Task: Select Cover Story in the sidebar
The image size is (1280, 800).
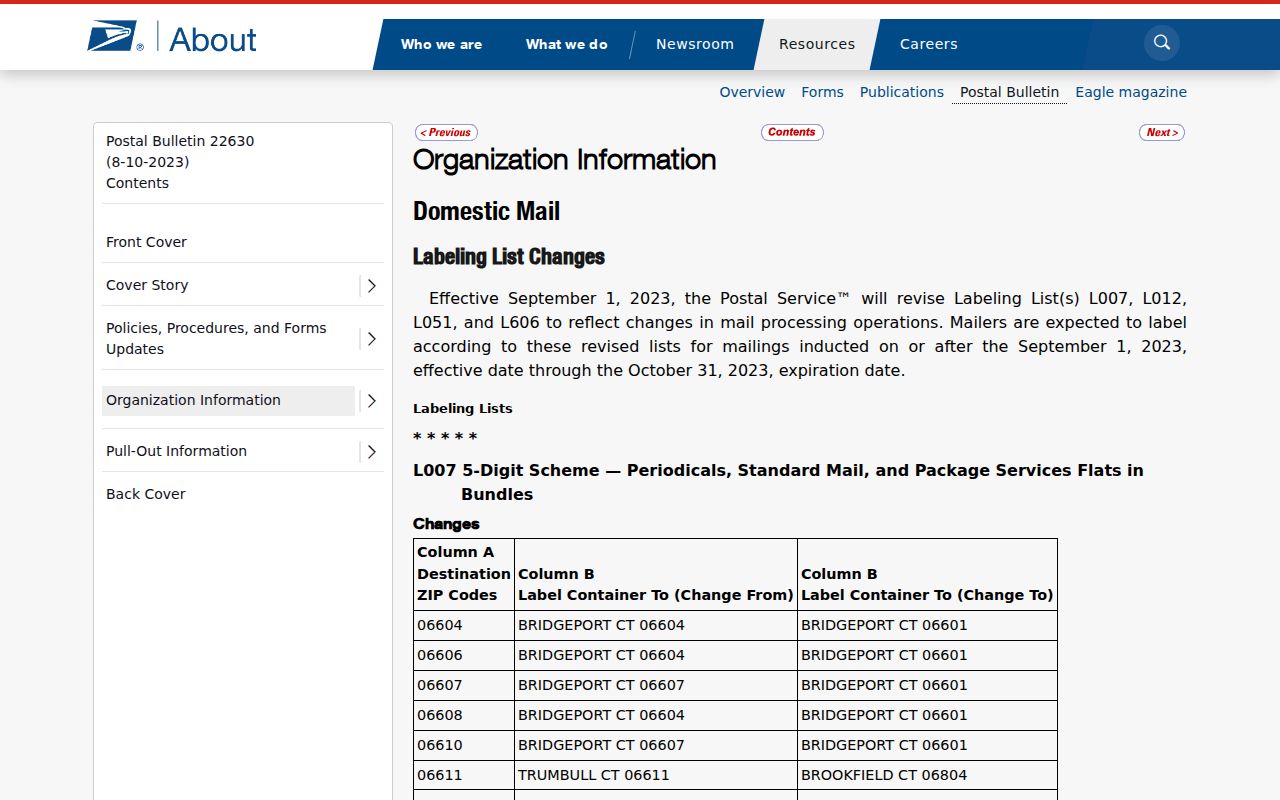Action: pos(147,285)
